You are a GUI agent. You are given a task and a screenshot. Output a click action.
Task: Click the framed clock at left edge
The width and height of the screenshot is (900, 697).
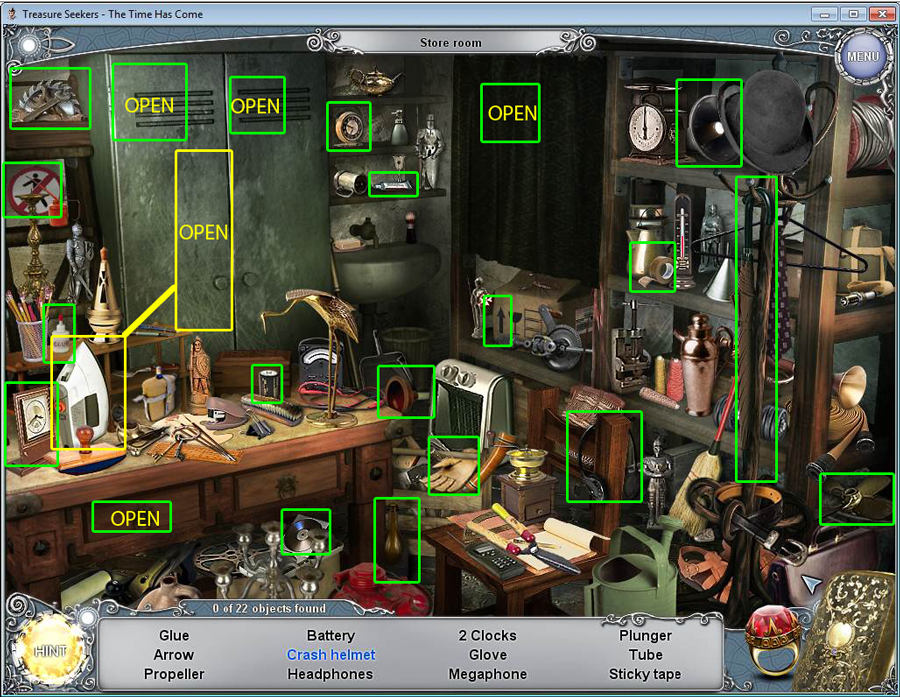click(x=31, y=423)
